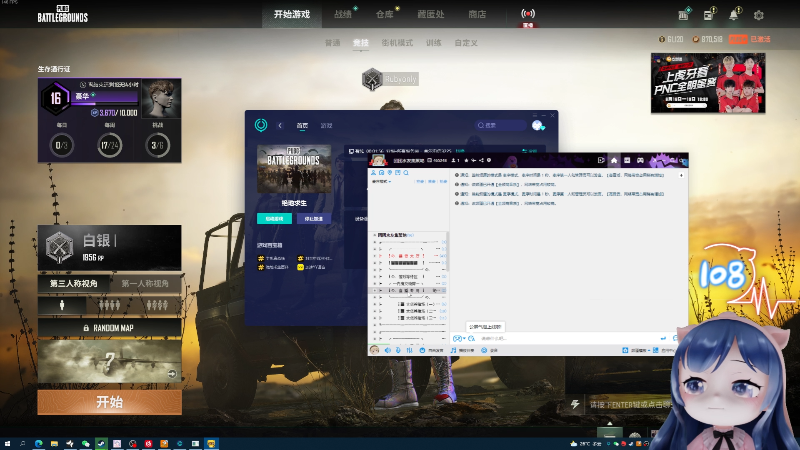Screen dimensions: 800x450
Task: Click the PUBG Battlegrounds cover in accelerator window
Action: point(294,169)
